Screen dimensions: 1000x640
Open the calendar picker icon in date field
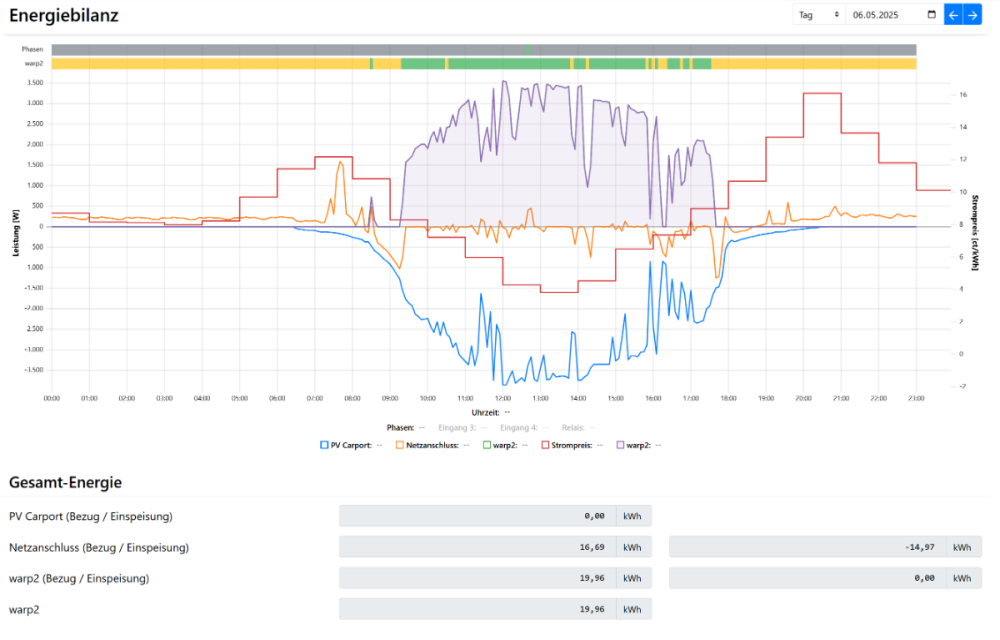coord(932,15)
